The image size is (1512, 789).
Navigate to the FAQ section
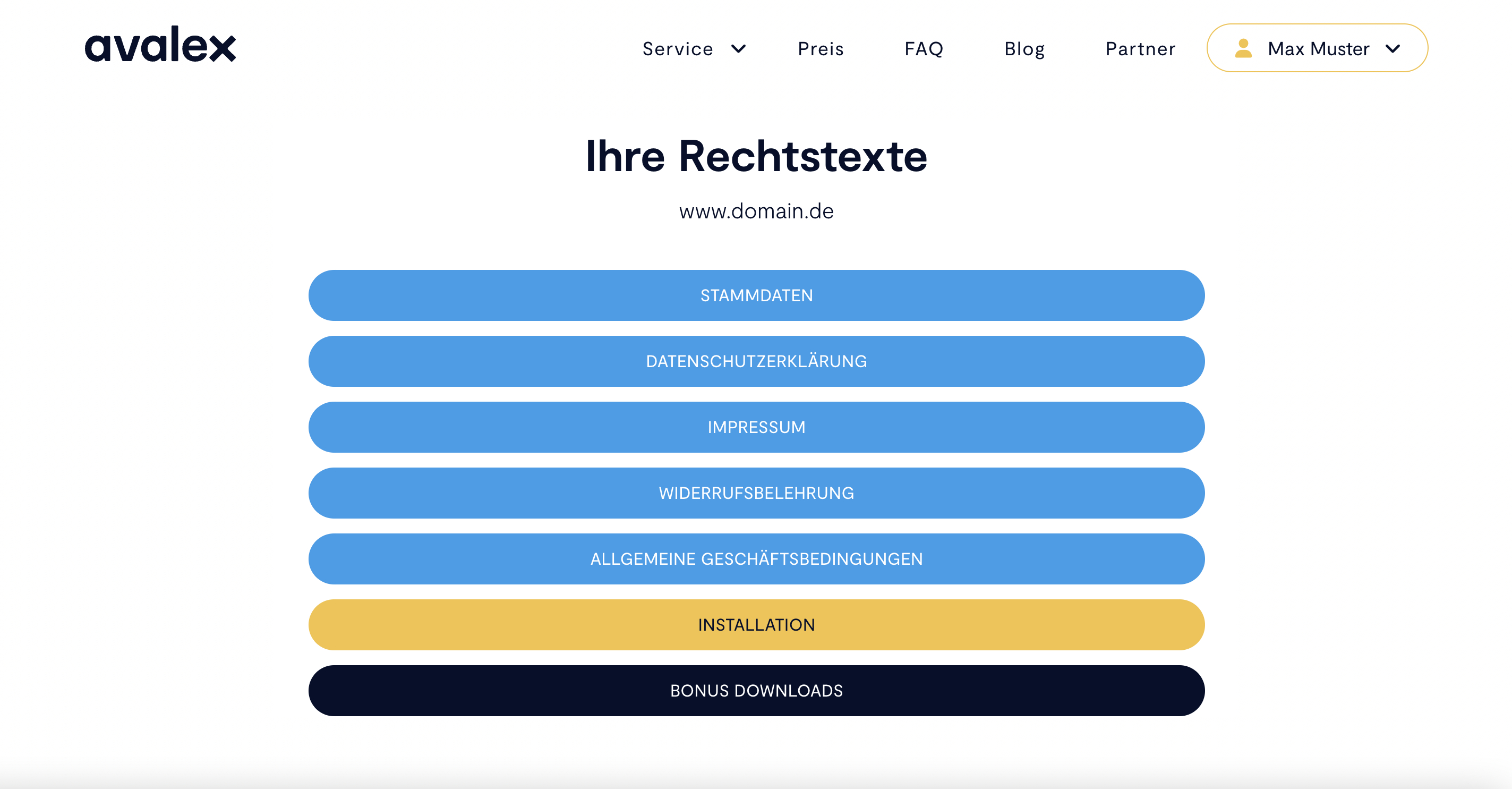(924, 49)
